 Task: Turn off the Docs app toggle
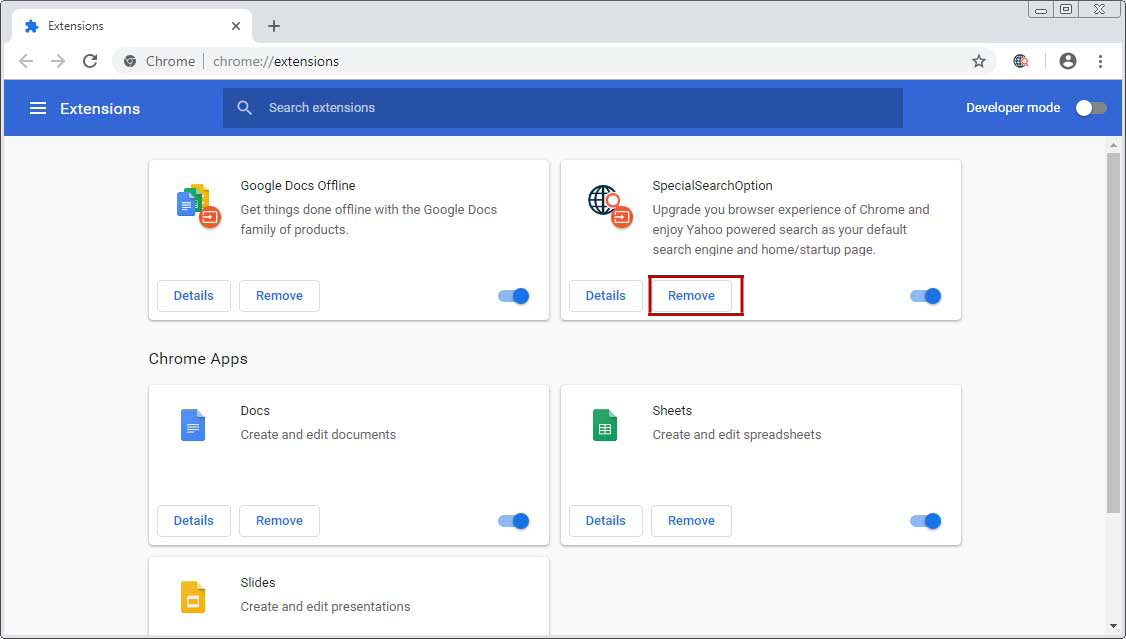point(513,521)
